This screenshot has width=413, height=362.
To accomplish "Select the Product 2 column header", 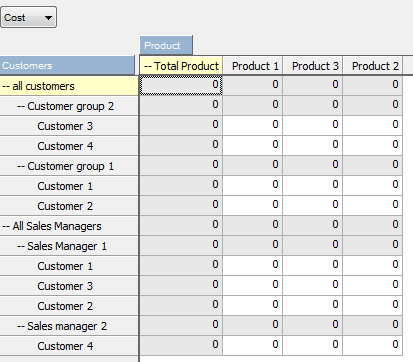I will click(373, 66).
